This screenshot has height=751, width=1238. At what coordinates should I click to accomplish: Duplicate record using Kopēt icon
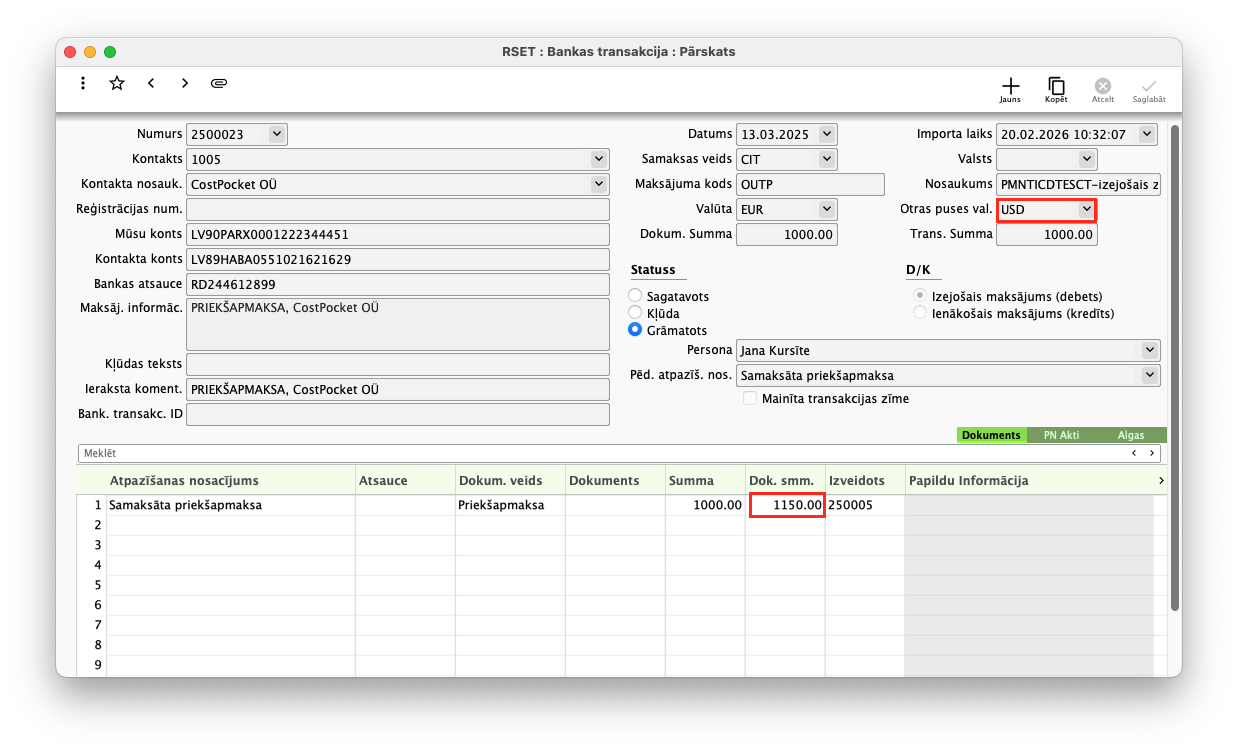[1056, 89]
